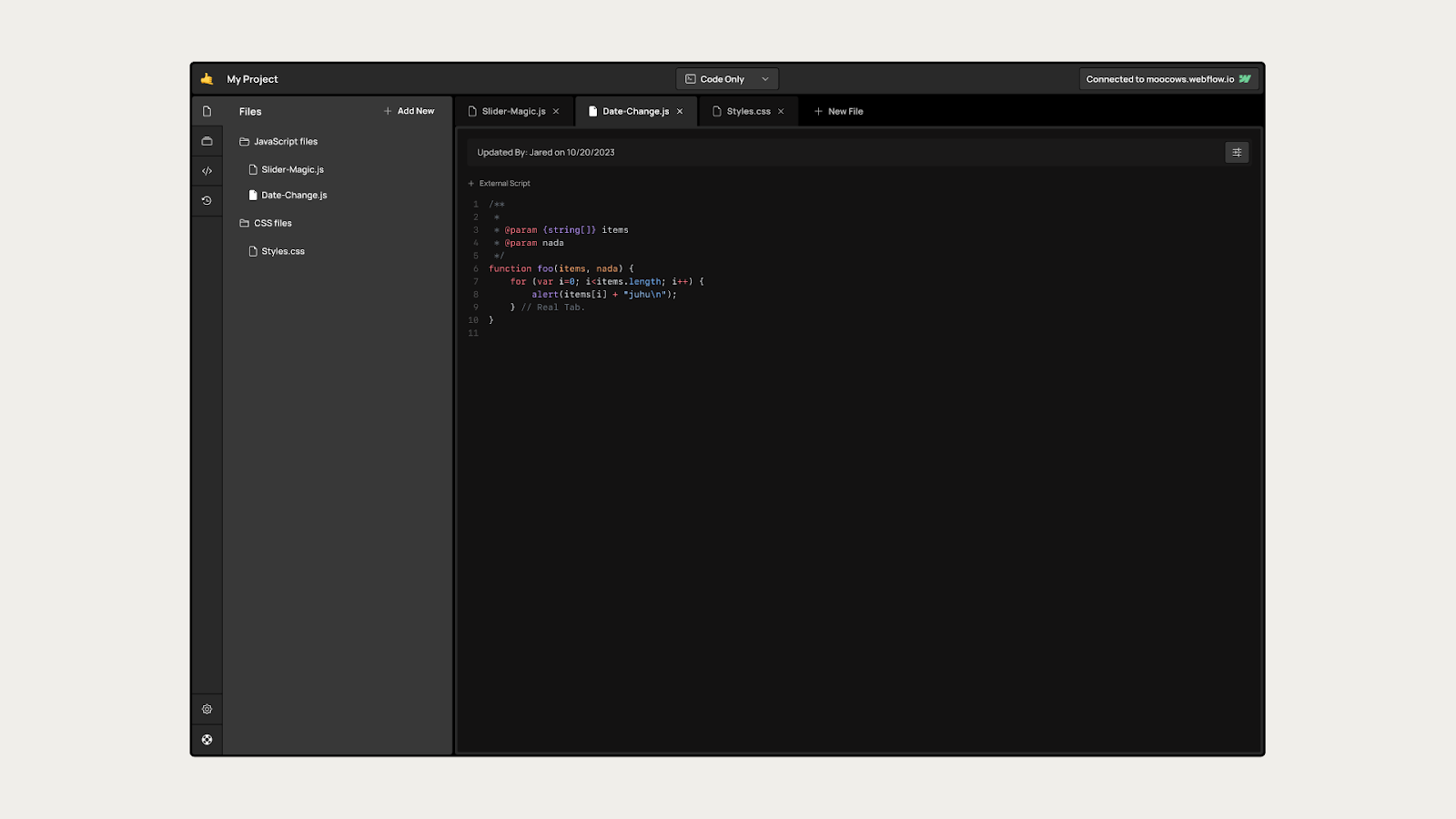Viewport: 1456px width, 819px height.
Task: Click the help lifebuoy icon in sidebar
Action: pos(207,740)
